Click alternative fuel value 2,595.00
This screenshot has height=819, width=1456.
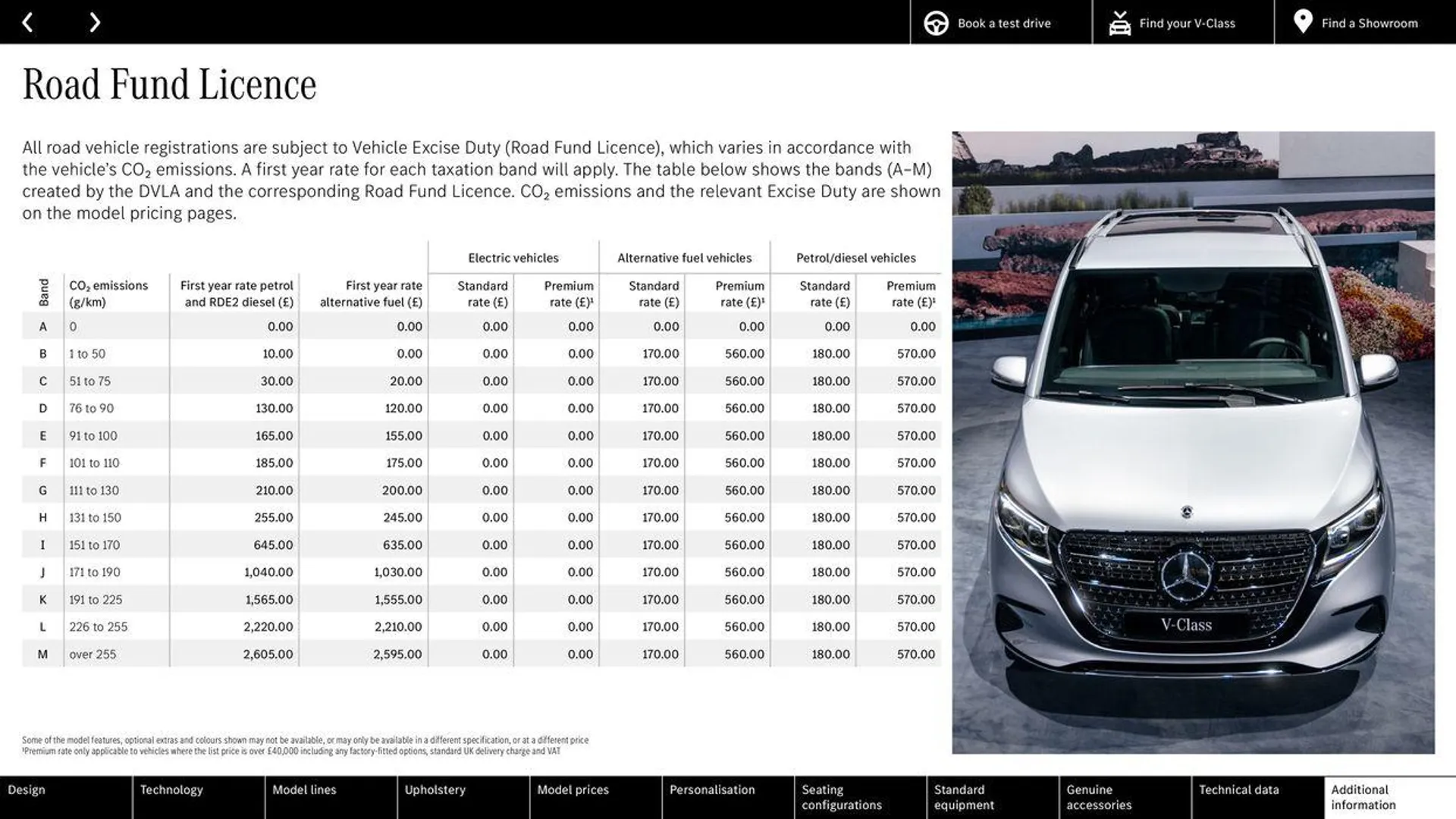point(397,654)
